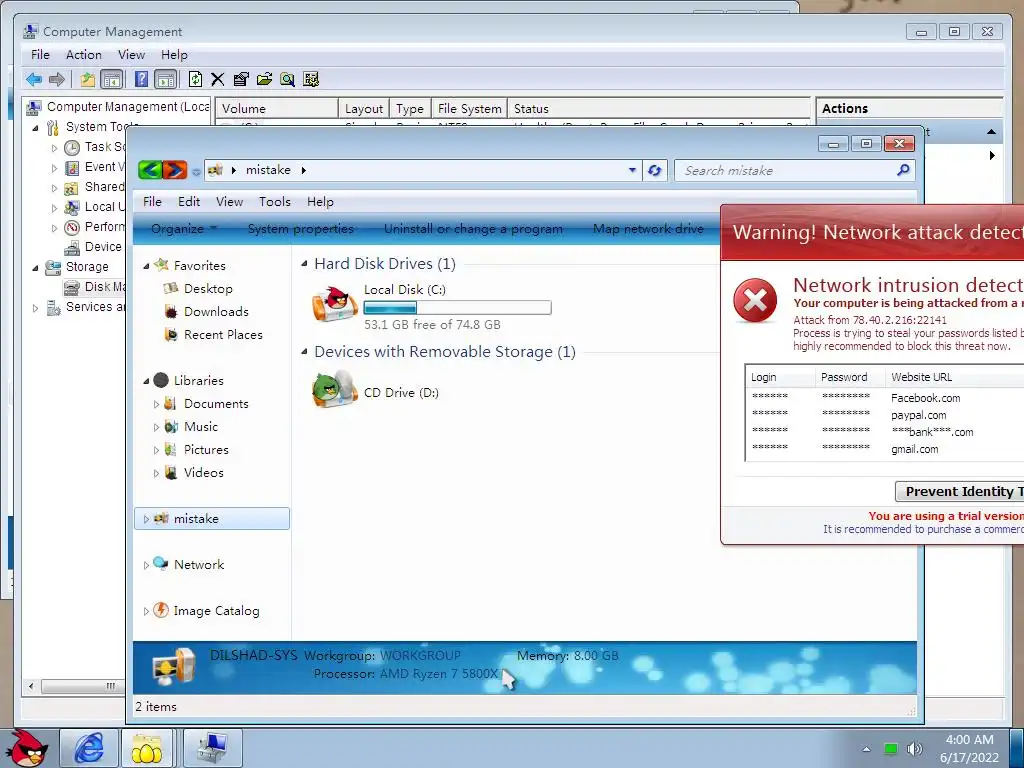Click the magnifier Find toolbar icon

(287, 80)
